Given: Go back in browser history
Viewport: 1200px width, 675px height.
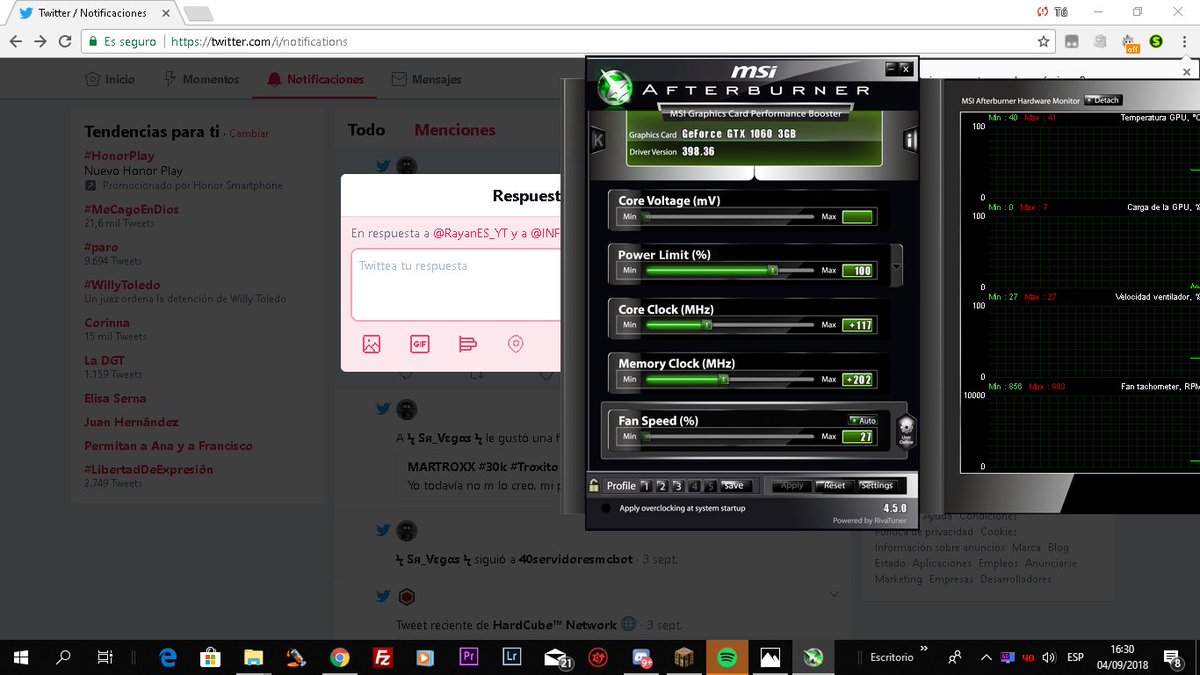Looking at the screenshot, I should tap(16, 42).
